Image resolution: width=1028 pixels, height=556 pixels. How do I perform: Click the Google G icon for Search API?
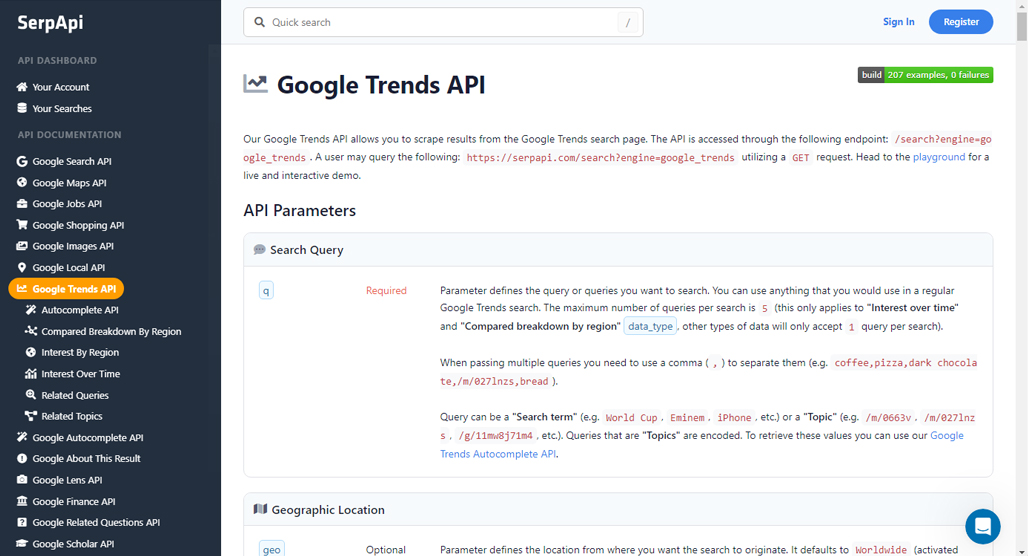click(x=22, y=161)
